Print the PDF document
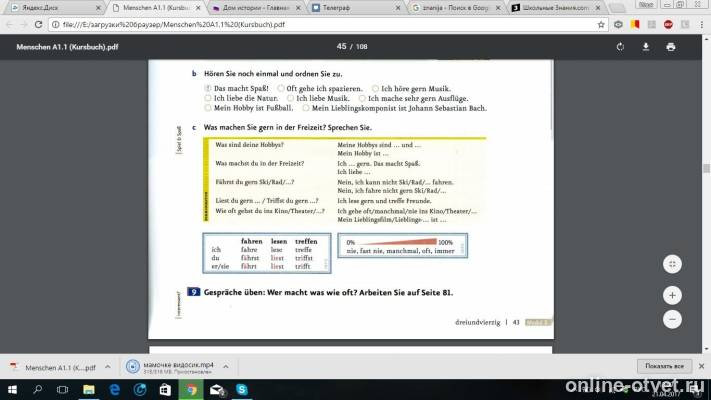 coord(671,47)
